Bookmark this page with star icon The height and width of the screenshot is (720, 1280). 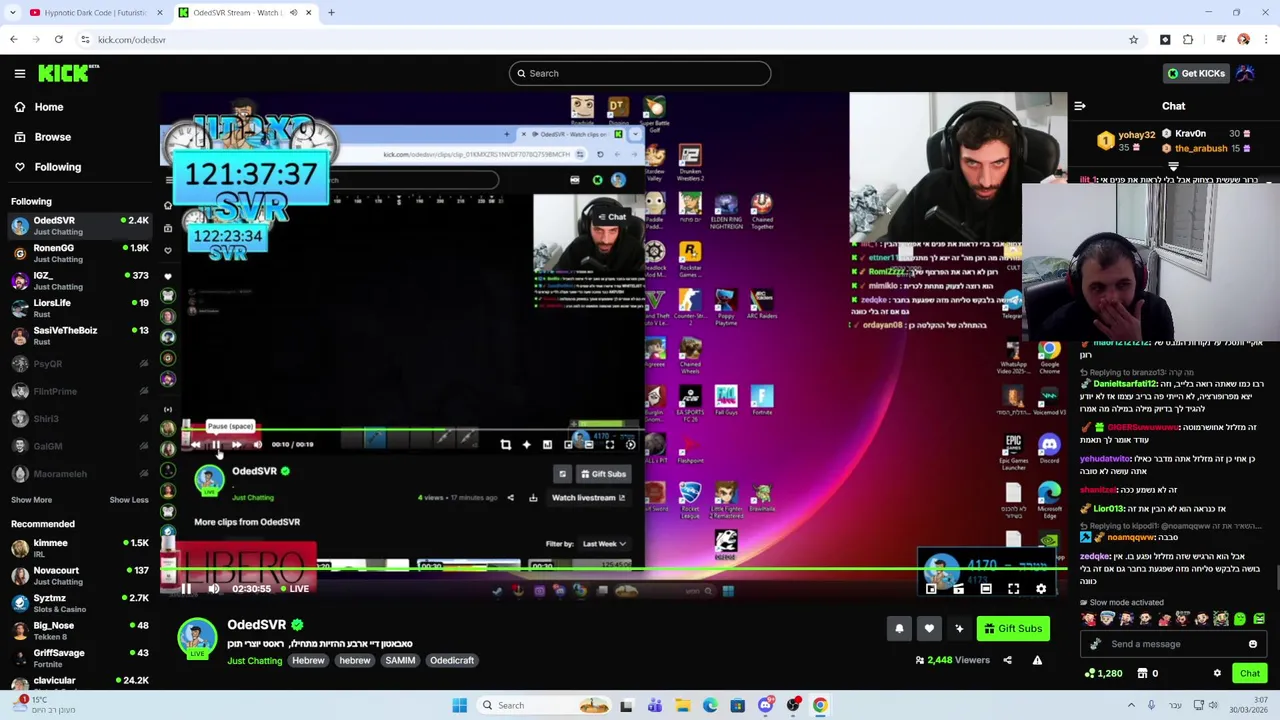pyautogui.click(x=1133, y=40)
